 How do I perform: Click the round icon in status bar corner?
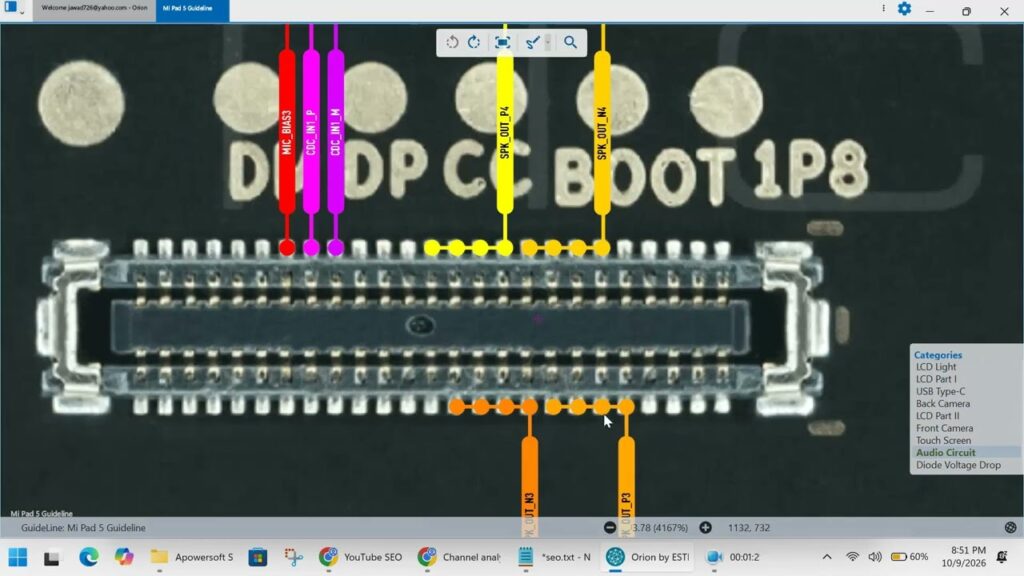(1010, 528)
